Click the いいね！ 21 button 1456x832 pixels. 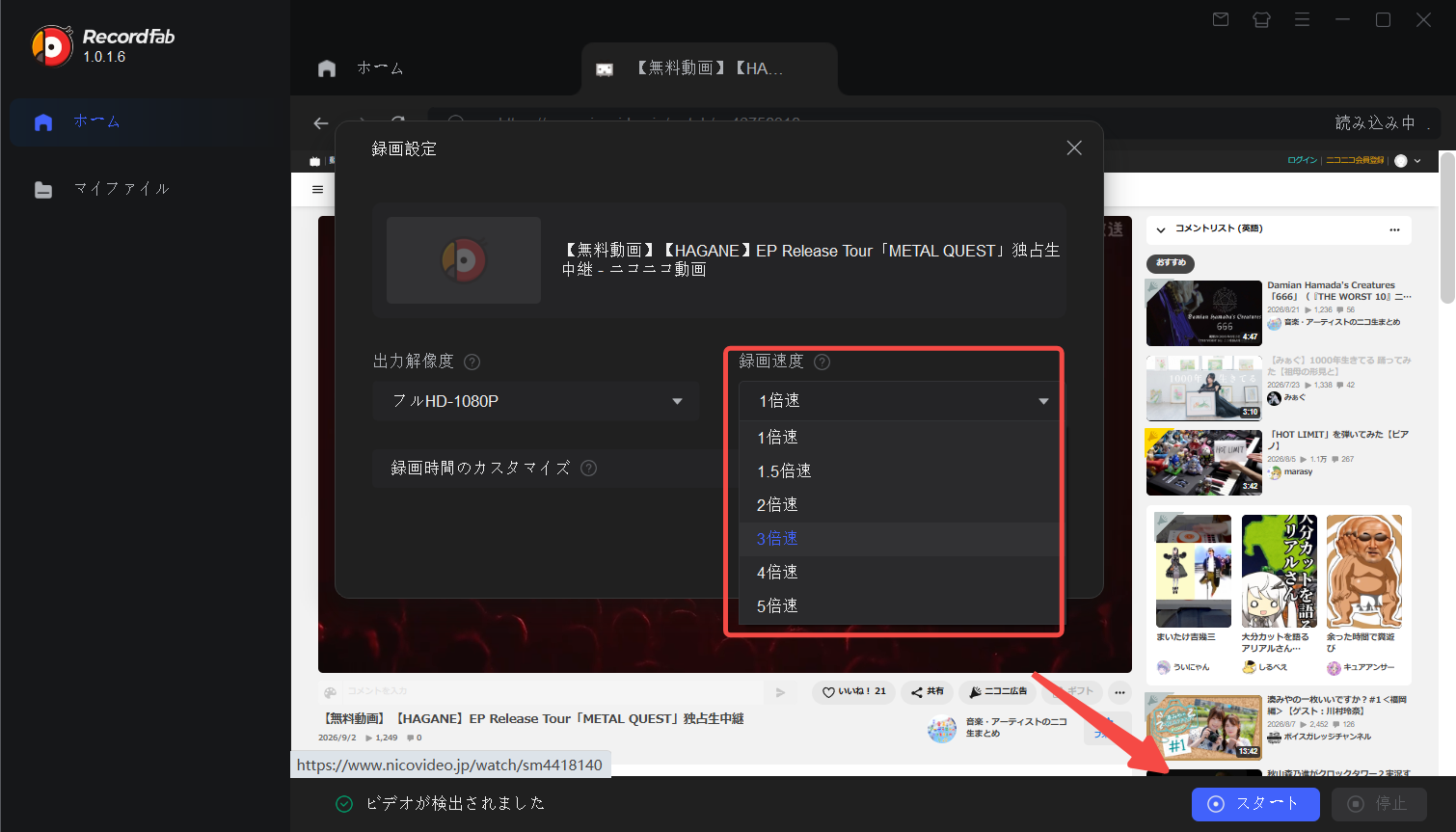[854, 692]
